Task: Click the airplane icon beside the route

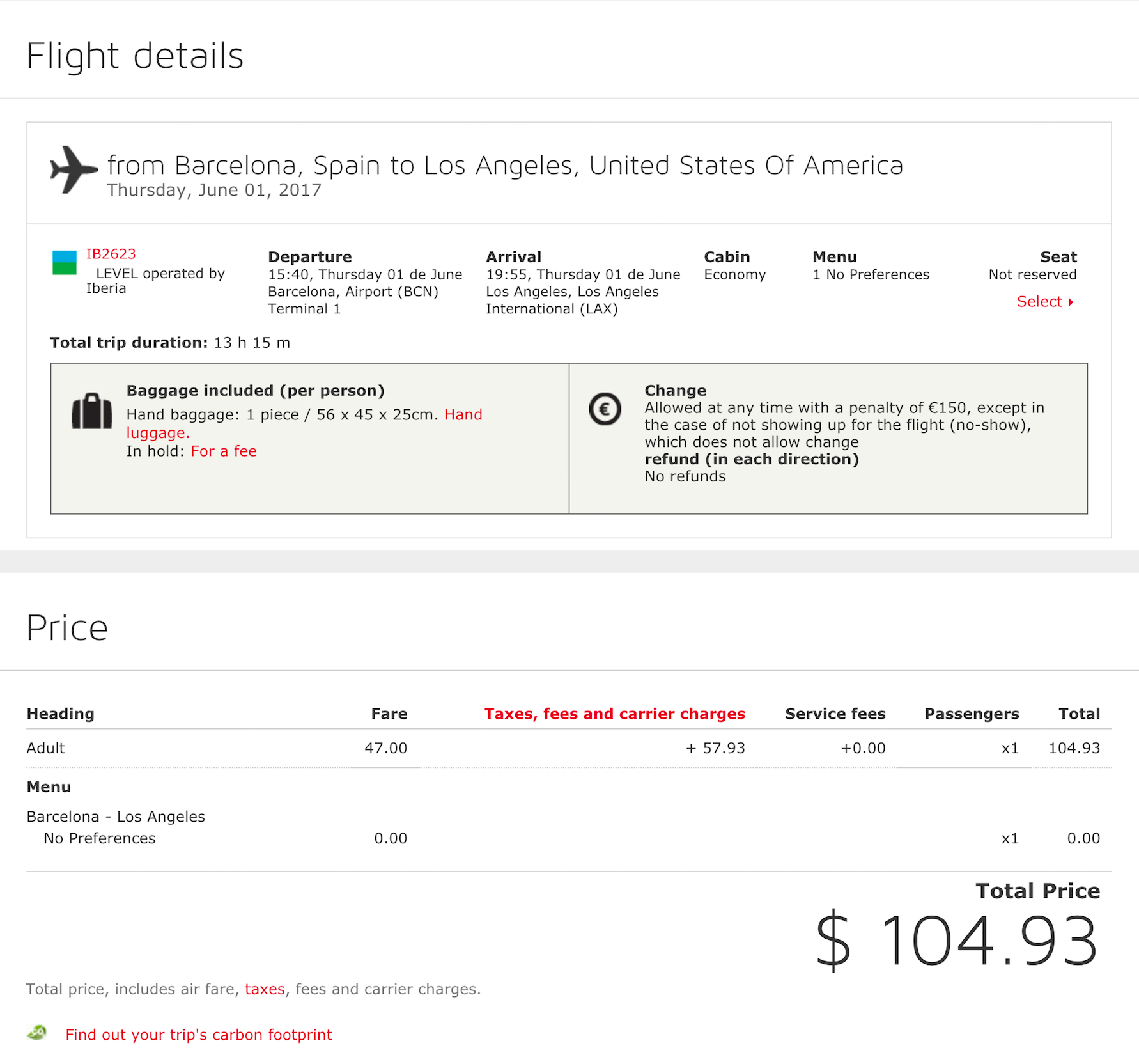Action: coord(74,169)
